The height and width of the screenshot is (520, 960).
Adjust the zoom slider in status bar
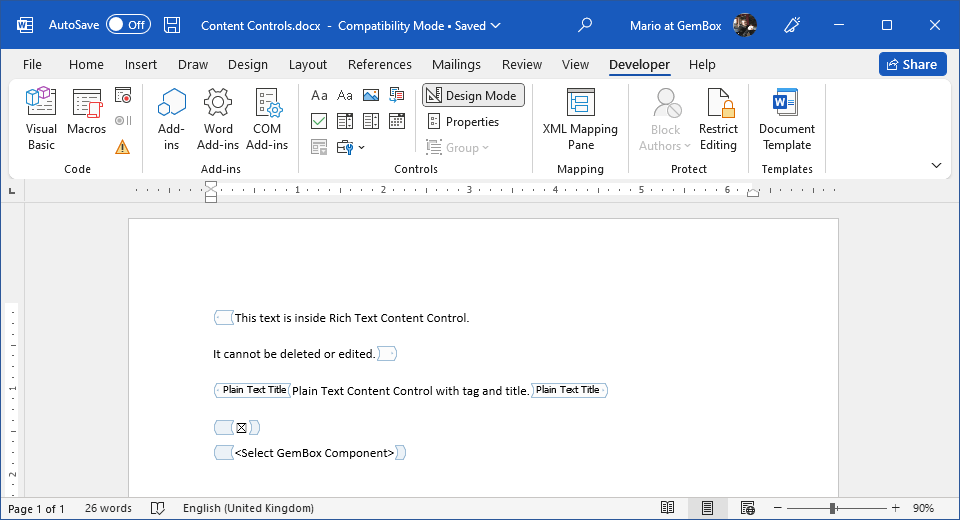[832, 508]
